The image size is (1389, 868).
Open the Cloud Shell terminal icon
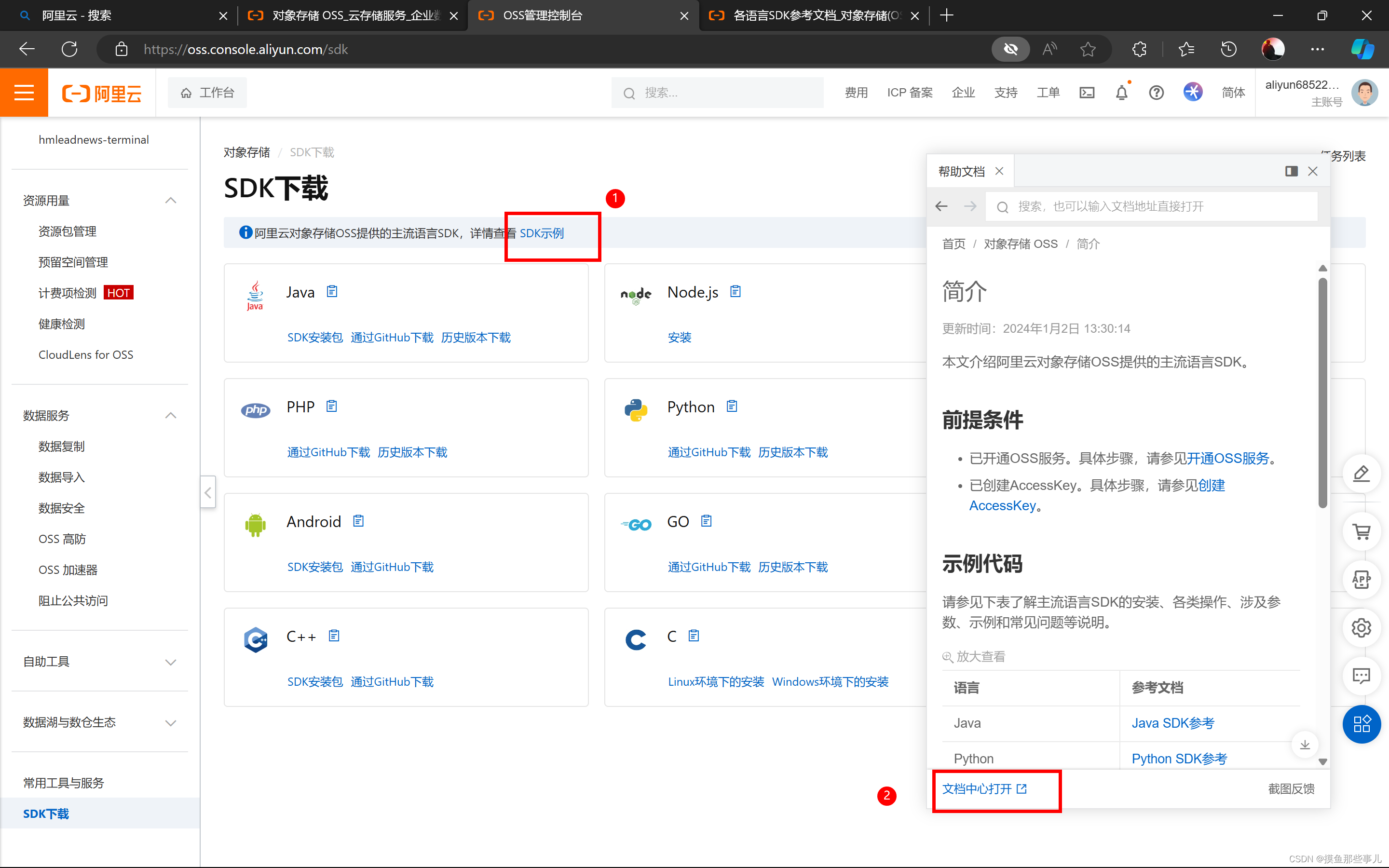pos(1087,93)
